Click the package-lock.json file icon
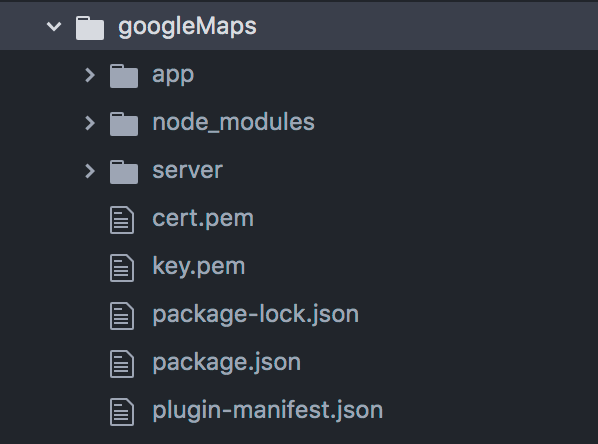Viewport: 598px width, 444px height. pyautogui.click(x=122, y=316)
